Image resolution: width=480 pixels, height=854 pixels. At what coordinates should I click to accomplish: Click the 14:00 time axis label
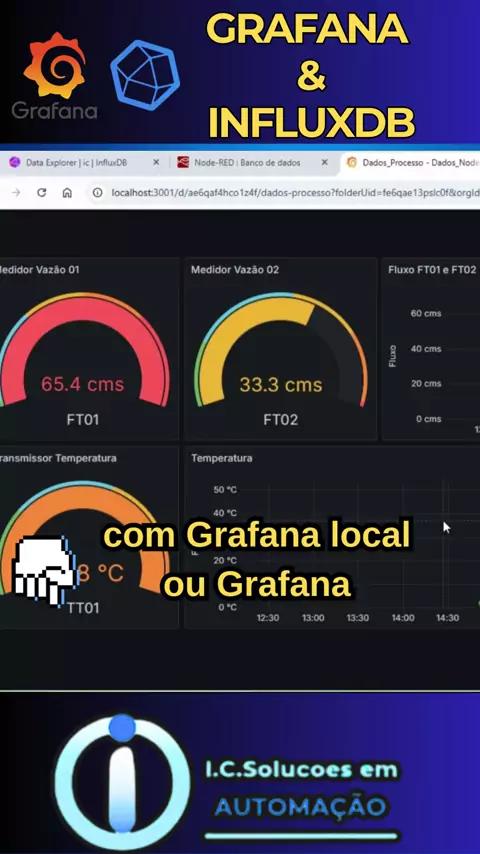(x=403, y=618)
